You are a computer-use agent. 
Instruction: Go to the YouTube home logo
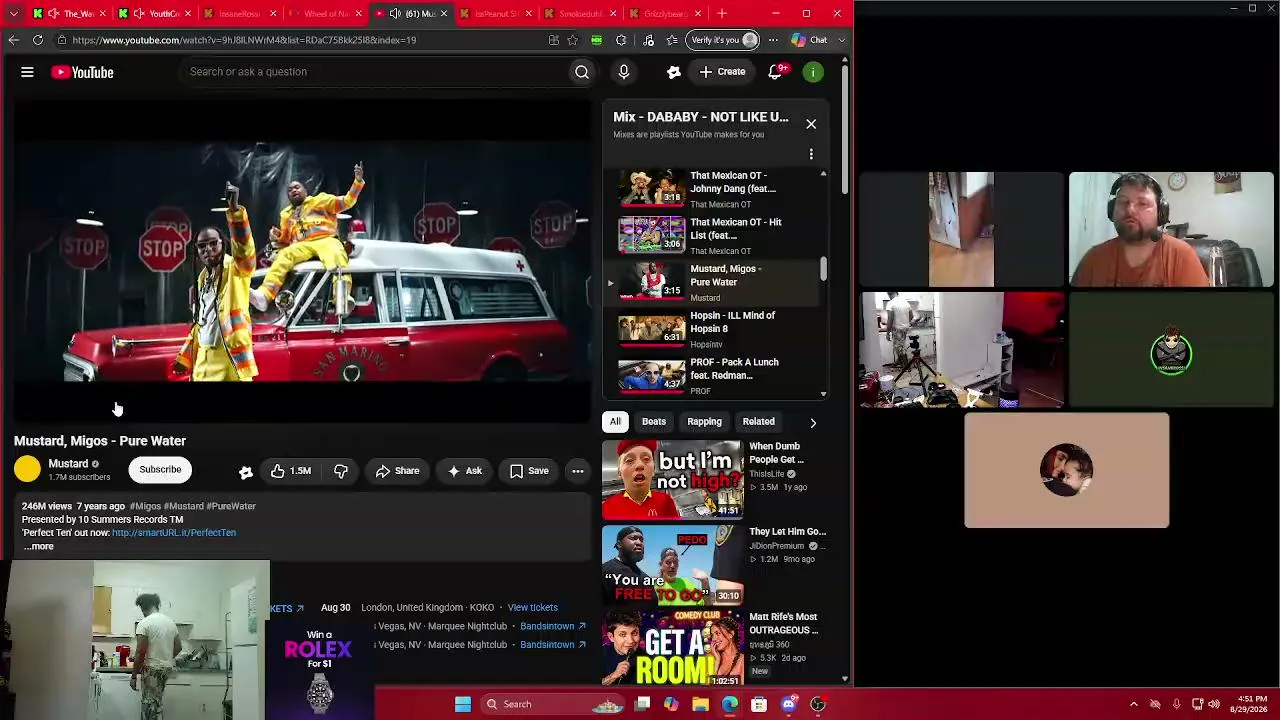(82, 72)
